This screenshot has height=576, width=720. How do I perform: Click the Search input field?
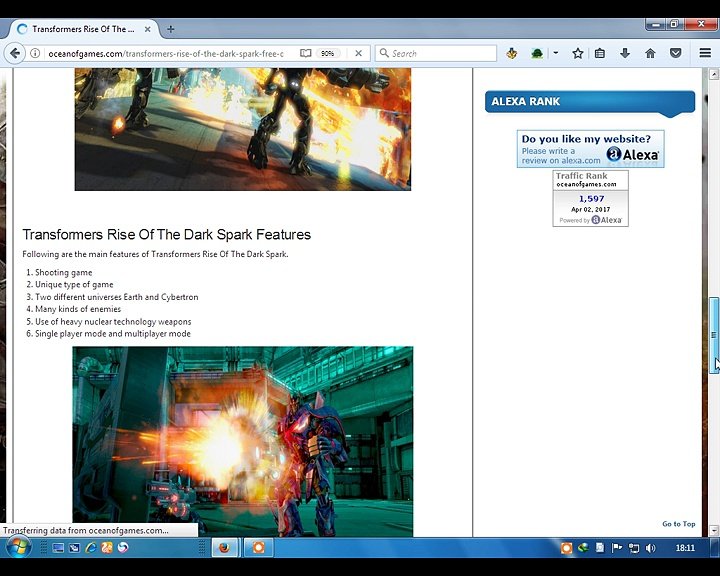pos(440,53)
